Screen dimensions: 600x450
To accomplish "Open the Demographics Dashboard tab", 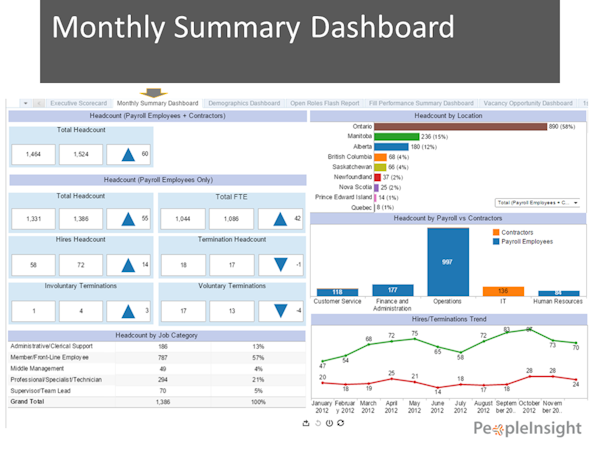I will click(x=244, y=103).
